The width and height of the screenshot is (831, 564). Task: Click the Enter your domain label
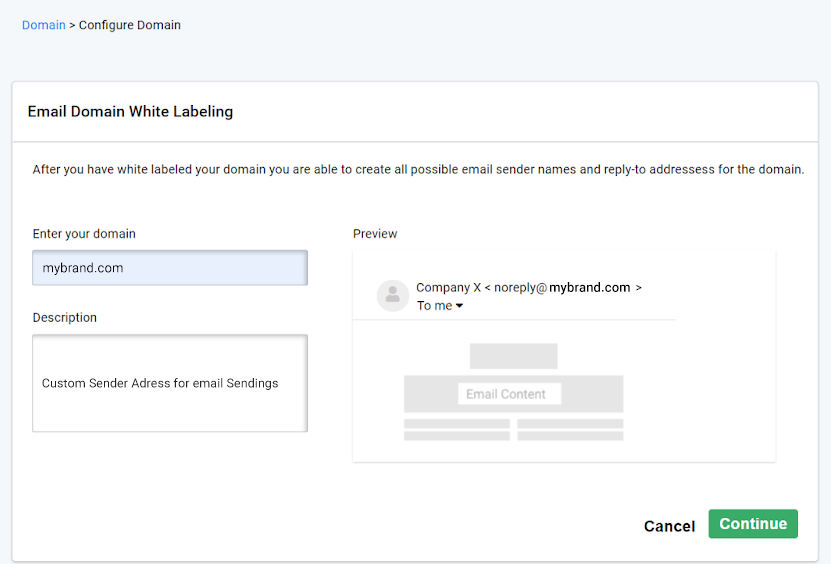point(84,234)
